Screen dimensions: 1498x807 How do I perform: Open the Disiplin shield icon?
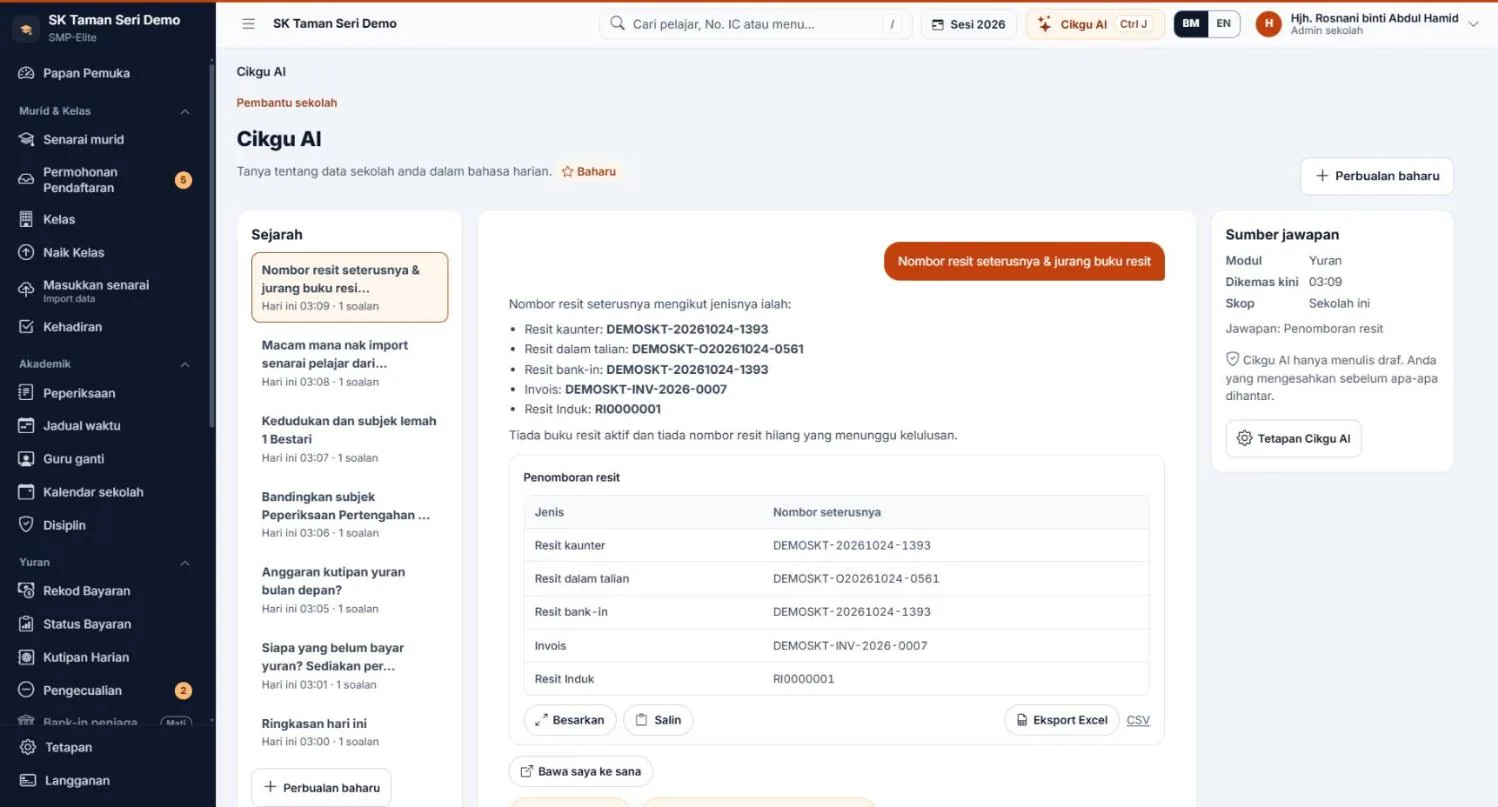27,525
